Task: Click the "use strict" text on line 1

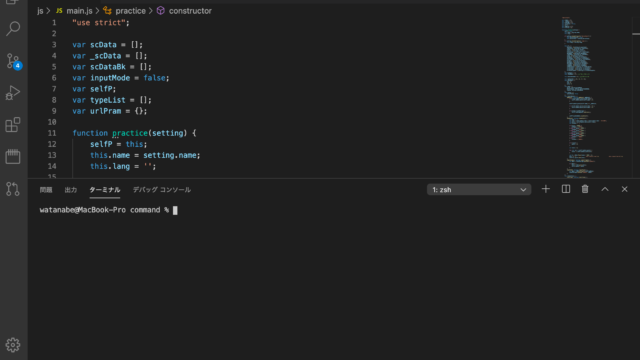Action: pyautogui.click(x=99, y=23)
